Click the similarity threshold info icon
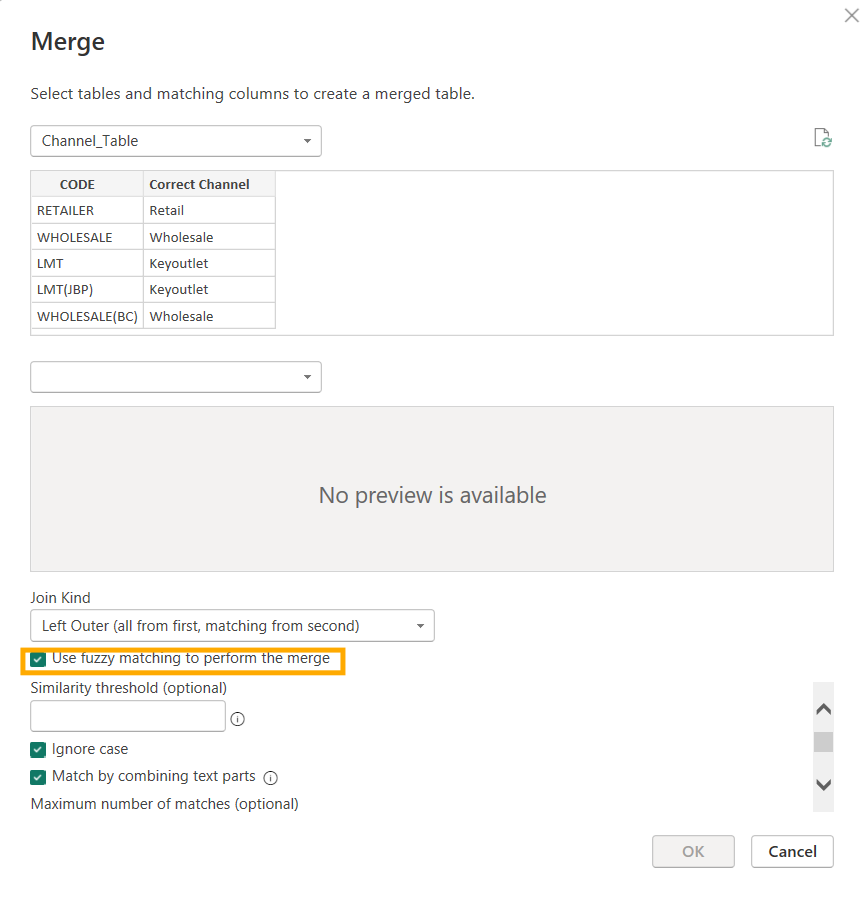Image resolution: width=867 pixels, height=898 pixels. click(238, 719)
